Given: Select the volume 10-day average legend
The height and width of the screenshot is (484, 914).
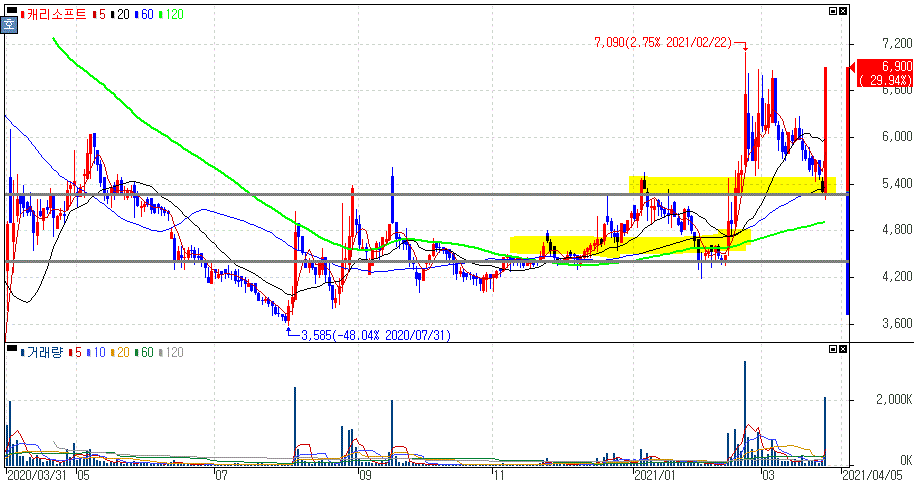Looking at the screenshot, I should pos(96,352).
